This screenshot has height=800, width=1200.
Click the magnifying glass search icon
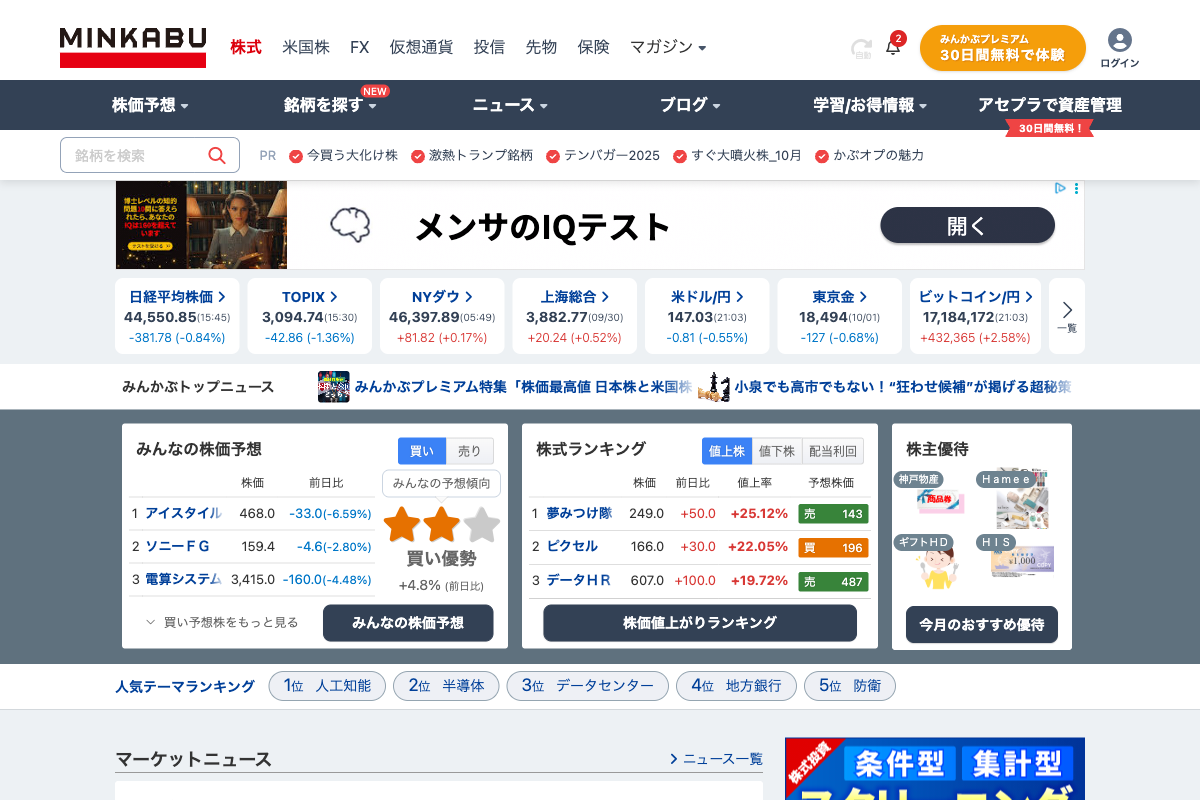coord(217,155)
